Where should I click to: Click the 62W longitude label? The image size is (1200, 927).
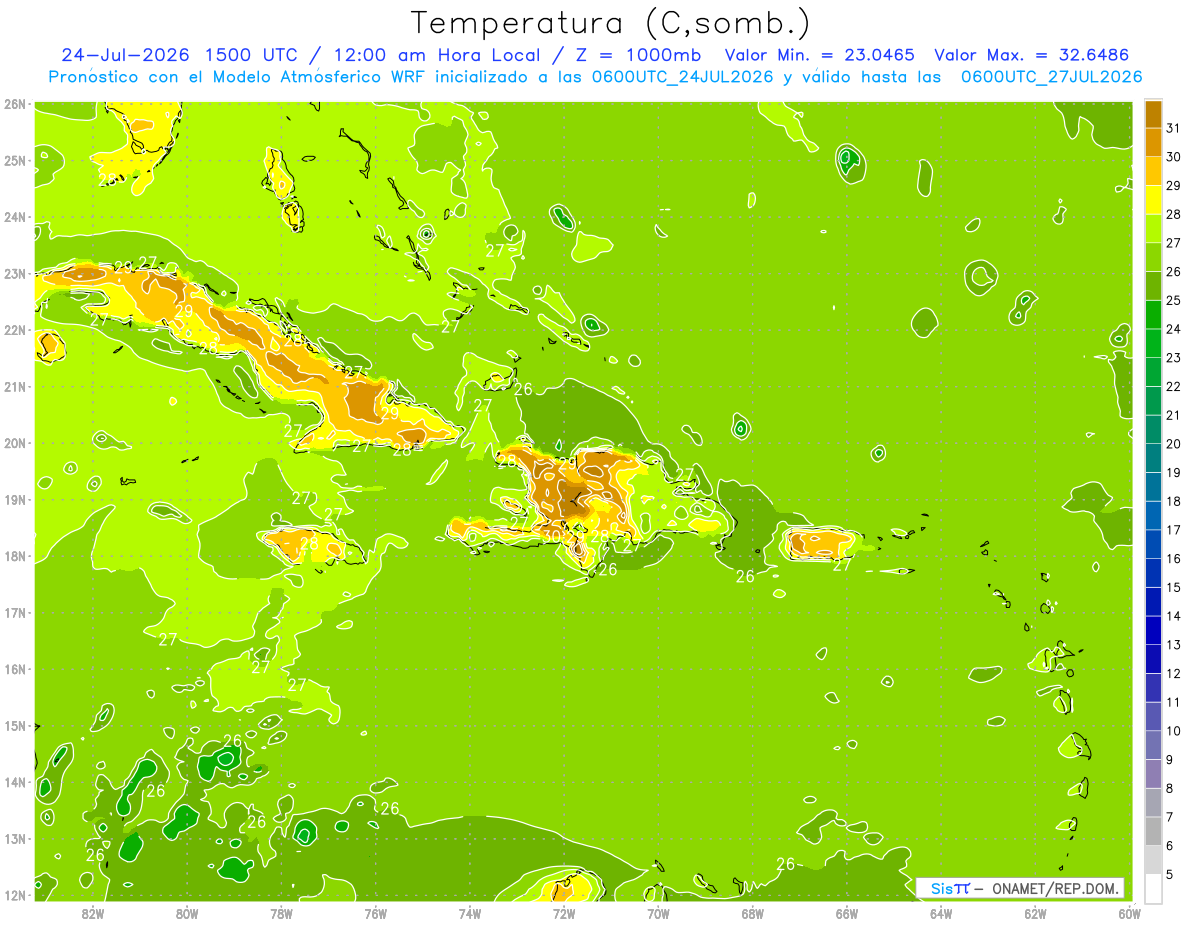1035,913
